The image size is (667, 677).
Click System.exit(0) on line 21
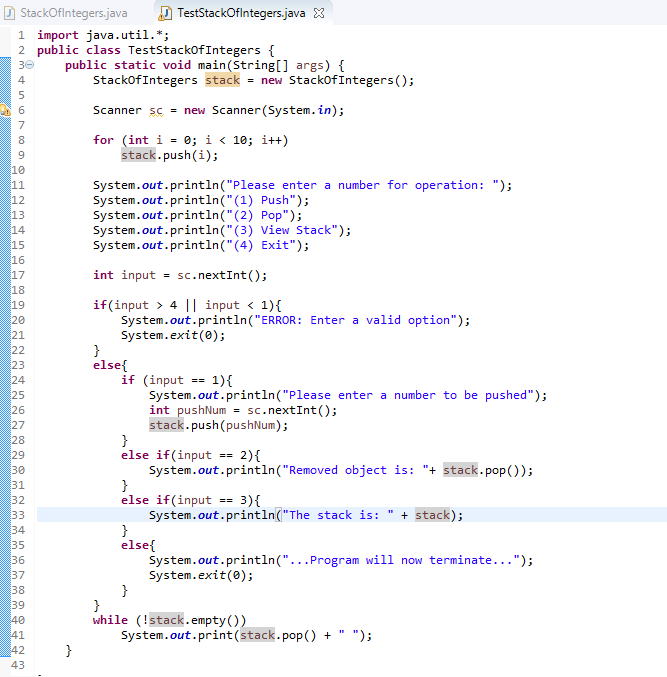coord(173,335)
